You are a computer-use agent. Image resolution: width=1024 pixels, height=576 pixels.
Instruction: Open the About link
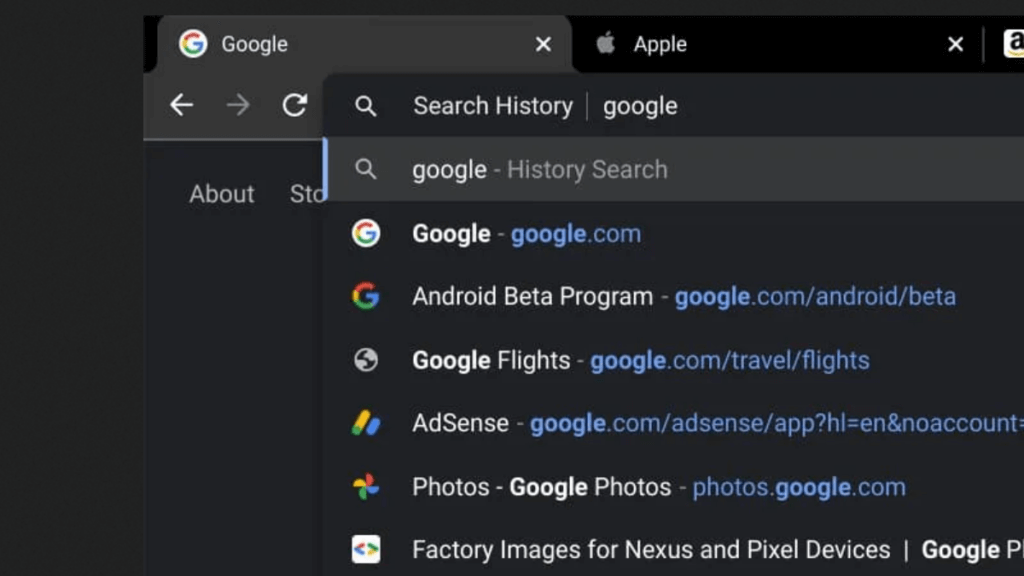(221, 194)
